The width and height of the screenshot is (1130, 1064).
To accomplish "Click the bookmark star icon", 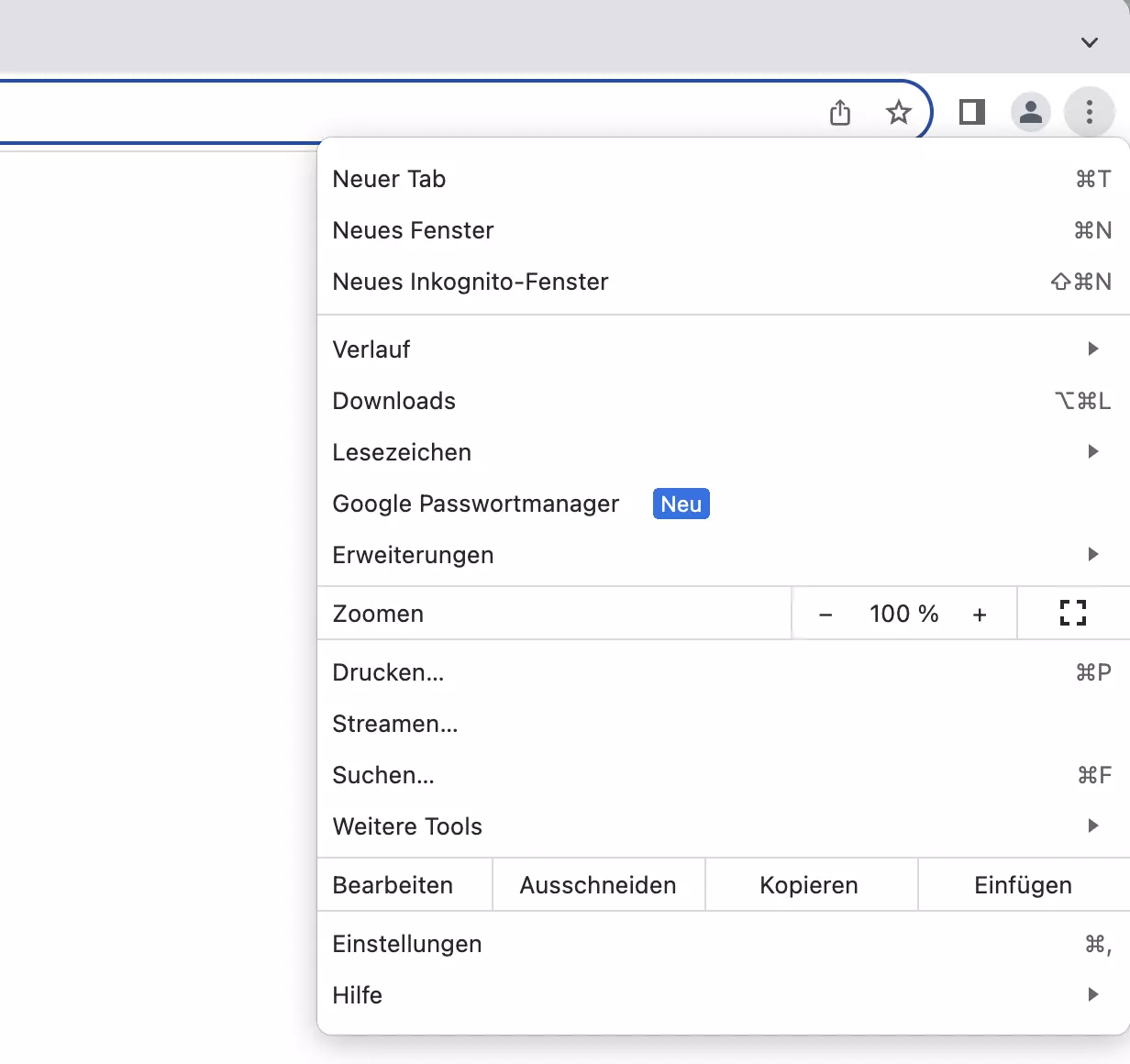I will pyautogui.click(x=899, y=112).
